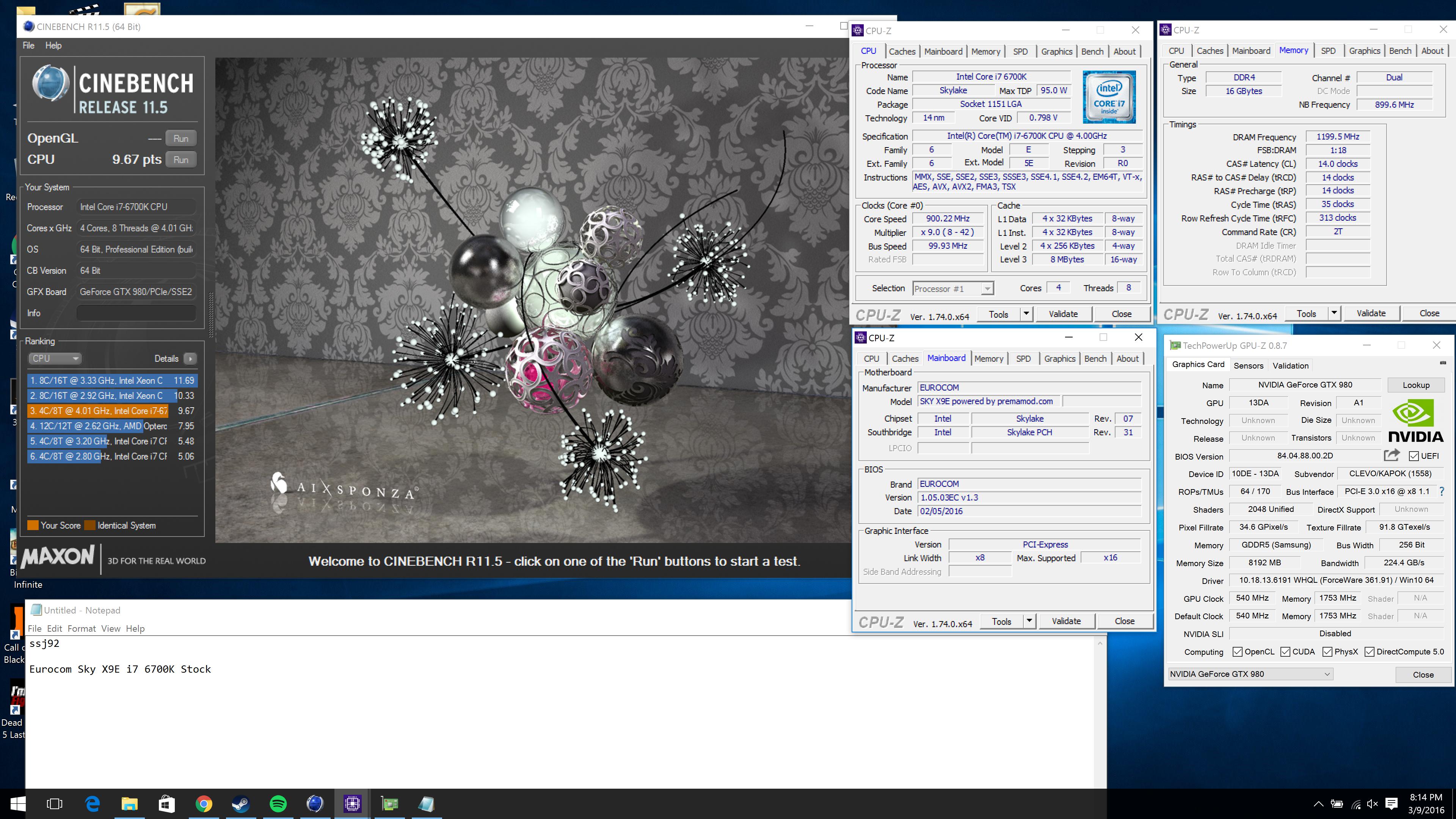1456x819 pixels.
Task: Click the Cinebench title bar sphere icon
Action: tap(29, 26)
